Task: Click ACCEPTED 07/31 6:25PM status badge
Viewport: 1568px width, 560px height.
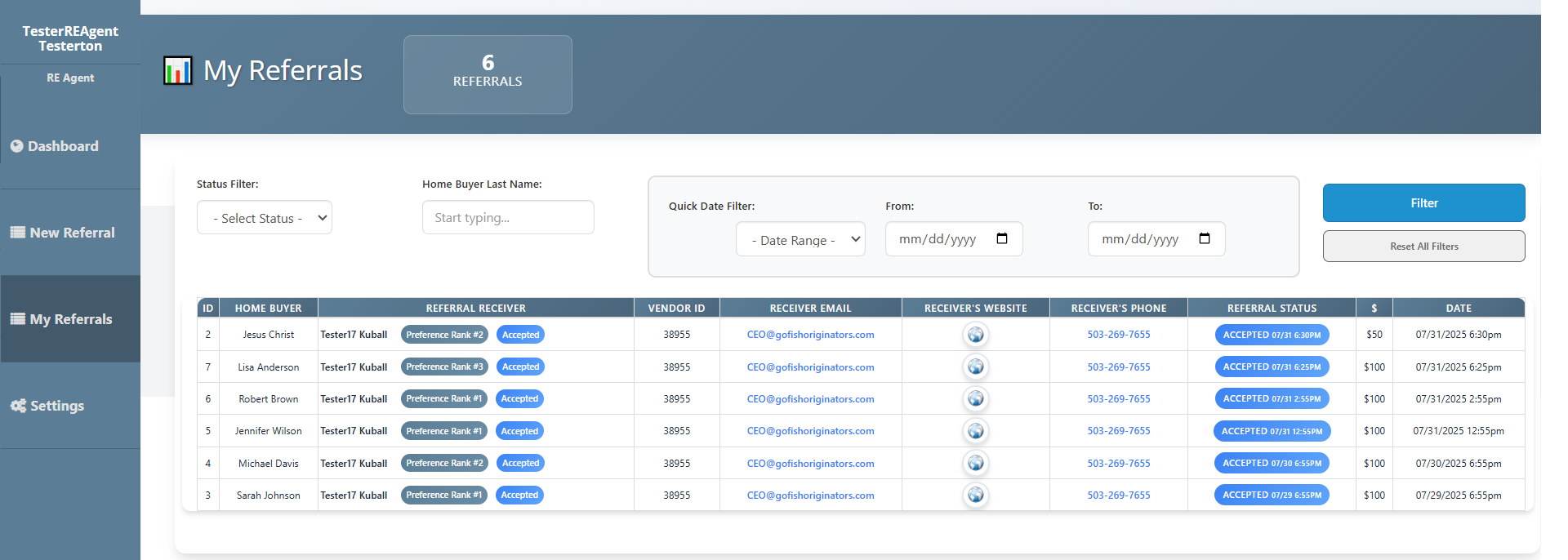Action: pyautogui.click(x=1272, y=367)
